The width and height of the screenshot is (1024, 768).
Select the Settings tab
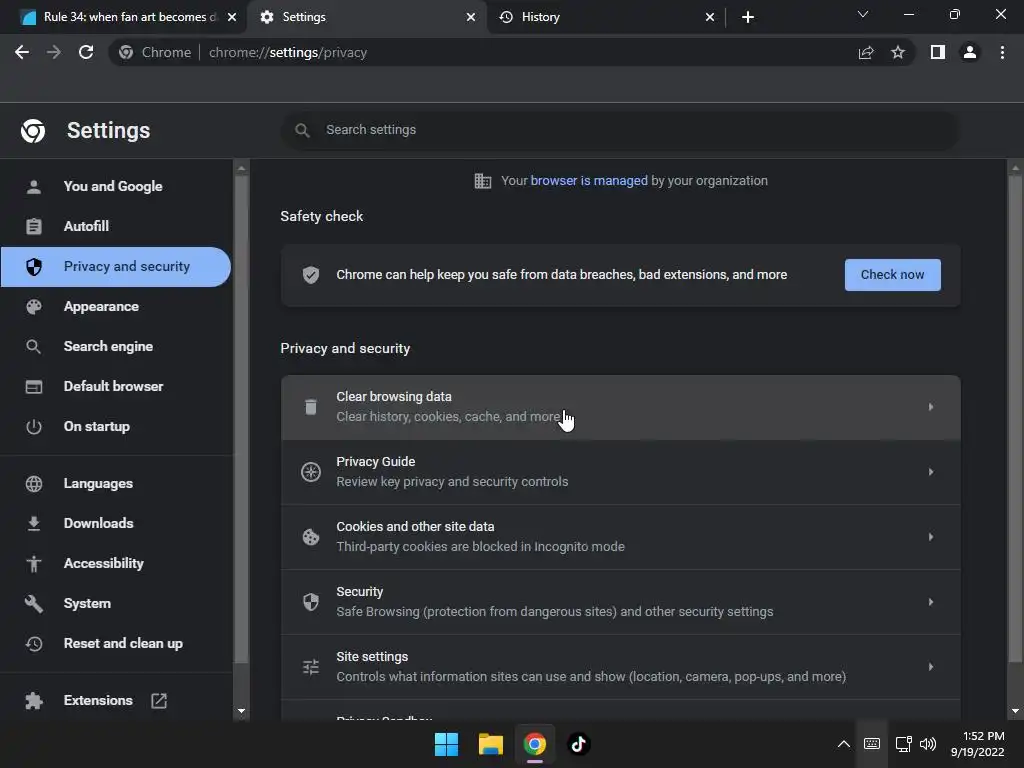pyautogui.click(x=366, y=17)
